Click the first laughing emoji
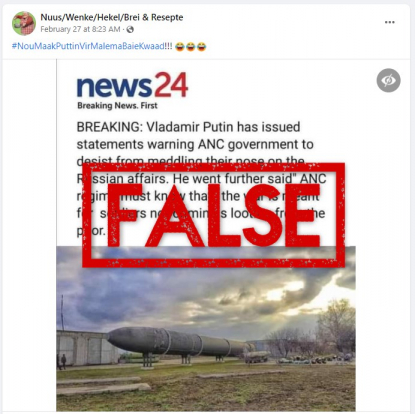 click(179, 46)
